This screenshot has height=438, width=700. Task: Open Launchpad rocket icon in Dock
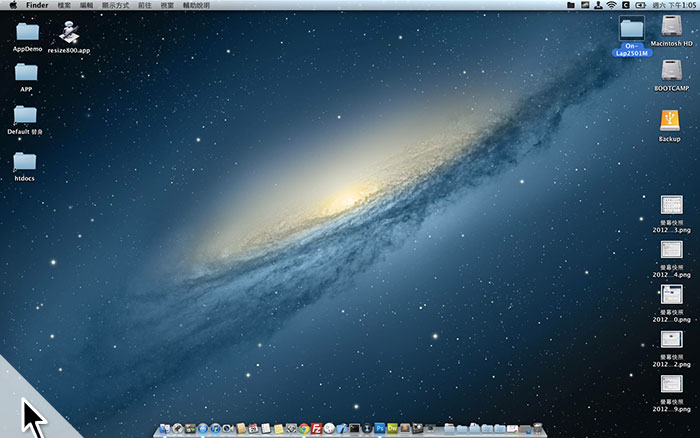click(178, 429)
